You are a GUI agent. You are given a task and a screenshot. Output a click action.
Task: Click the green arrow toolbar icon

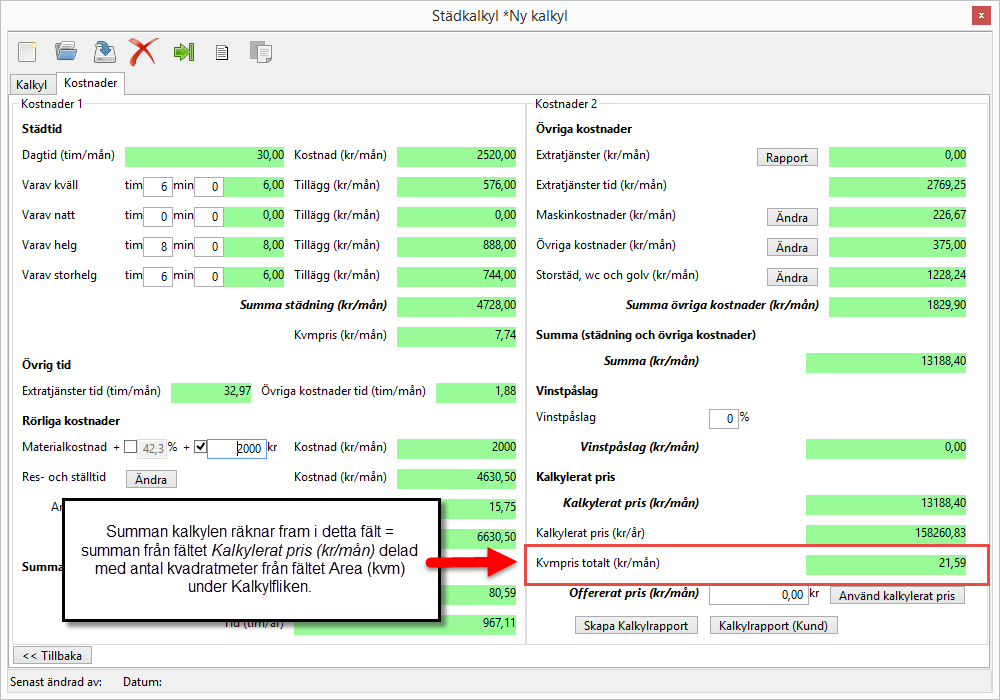[x=183, y=52]
